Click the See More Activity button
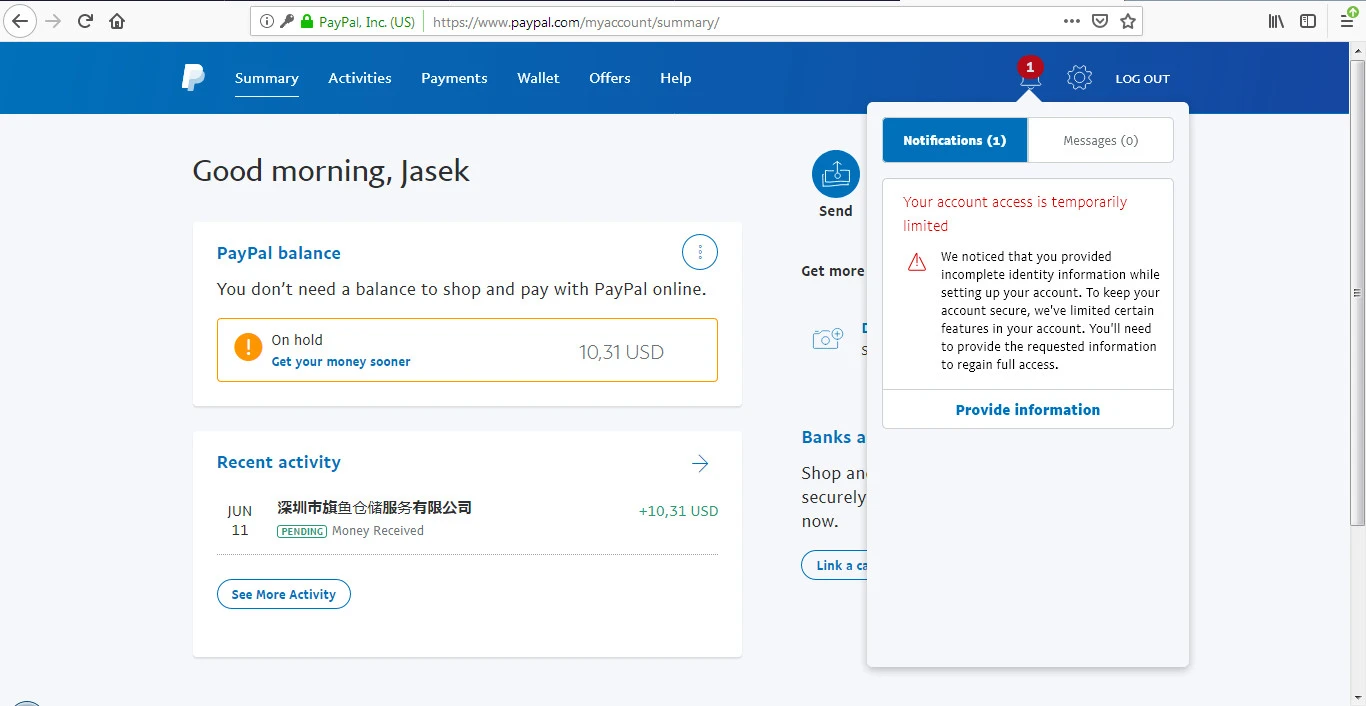The width and height of the screenshot is (1366, 706). click(x=284, y=594)
